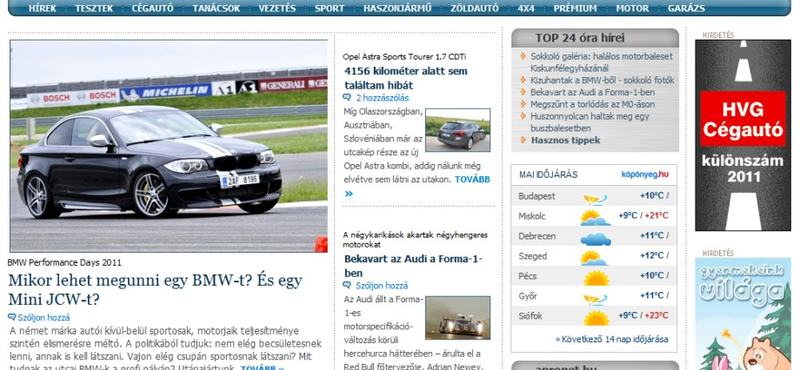Click the Szeged weather icon
The height and width of the screenshot is (370, 800).
(594, 257)
